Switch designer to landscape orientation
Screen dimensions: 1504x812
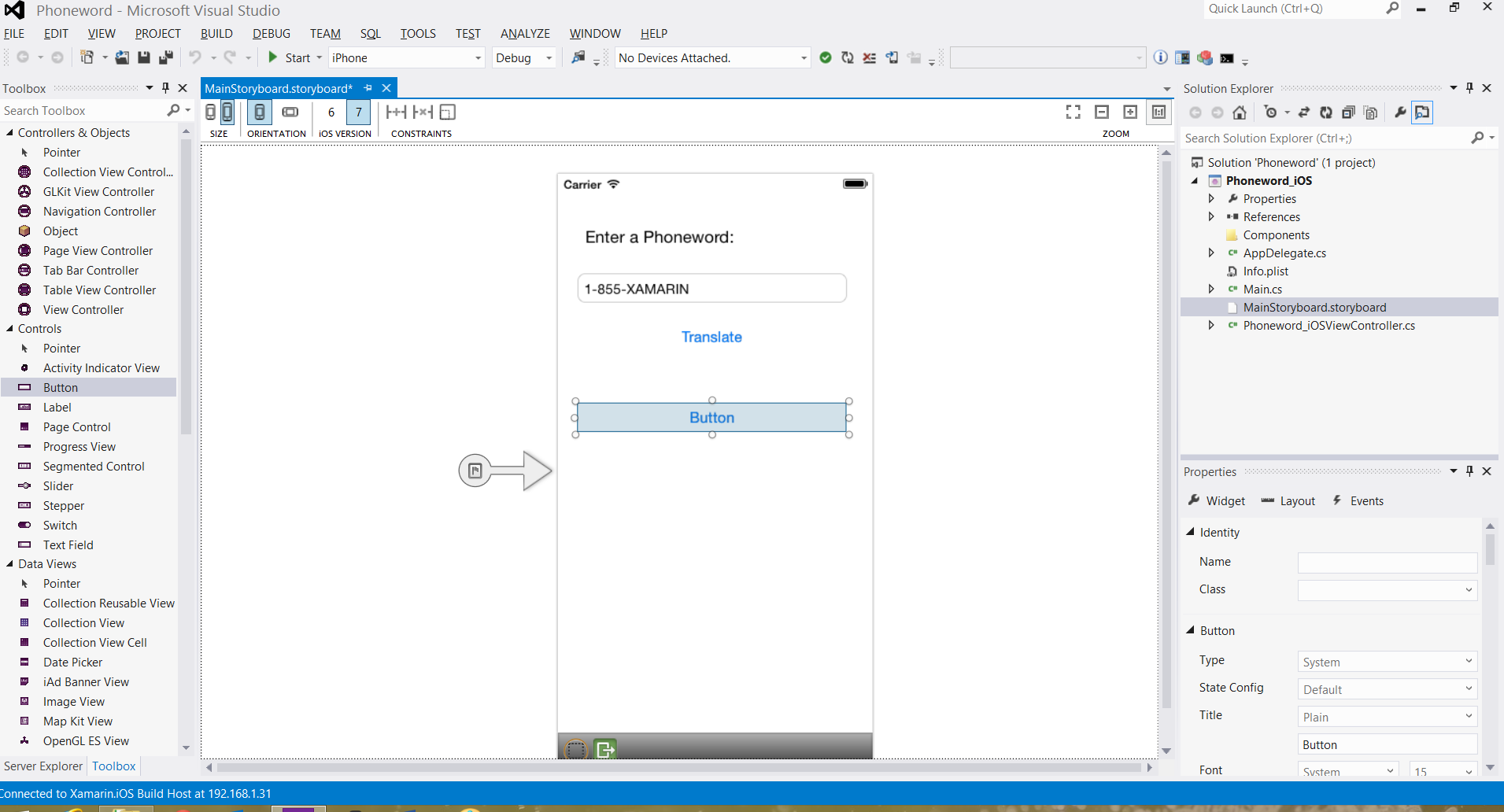click(x=290, y=113)
